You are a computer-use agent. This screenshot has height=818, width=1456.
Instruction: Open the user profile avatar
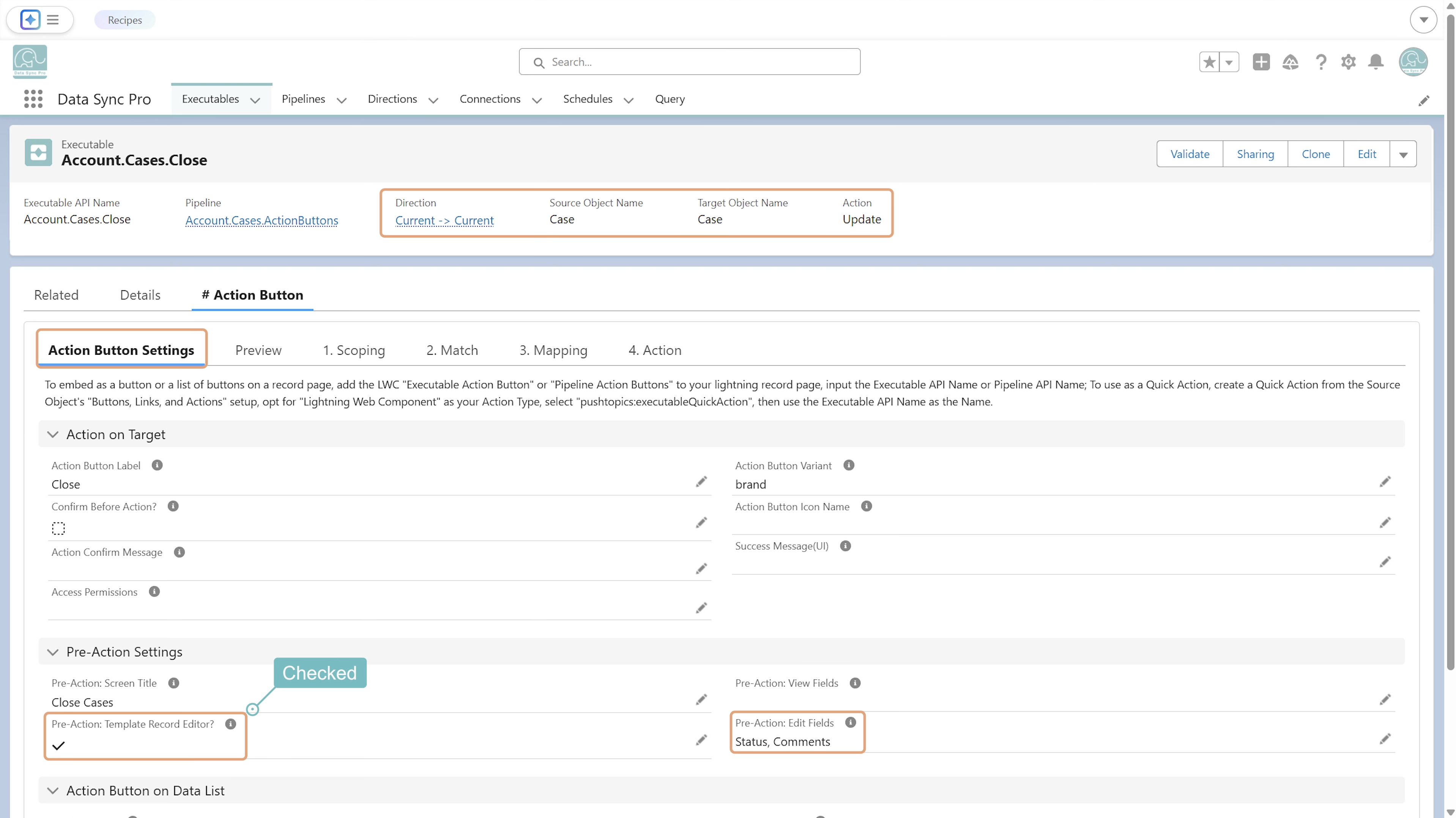(x=1413, y=61)
